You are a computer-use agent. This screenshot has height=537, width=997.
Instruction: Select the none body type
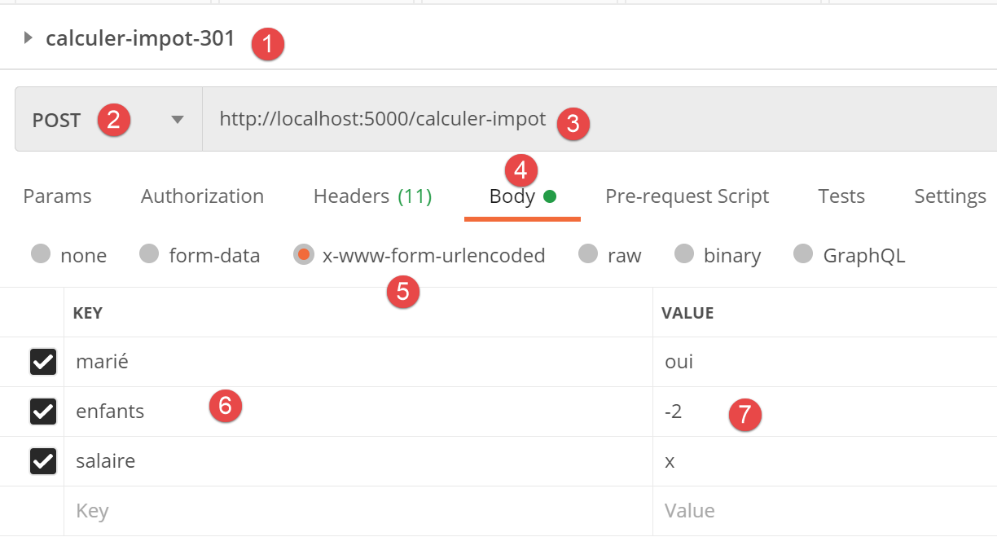click(41, 255)
